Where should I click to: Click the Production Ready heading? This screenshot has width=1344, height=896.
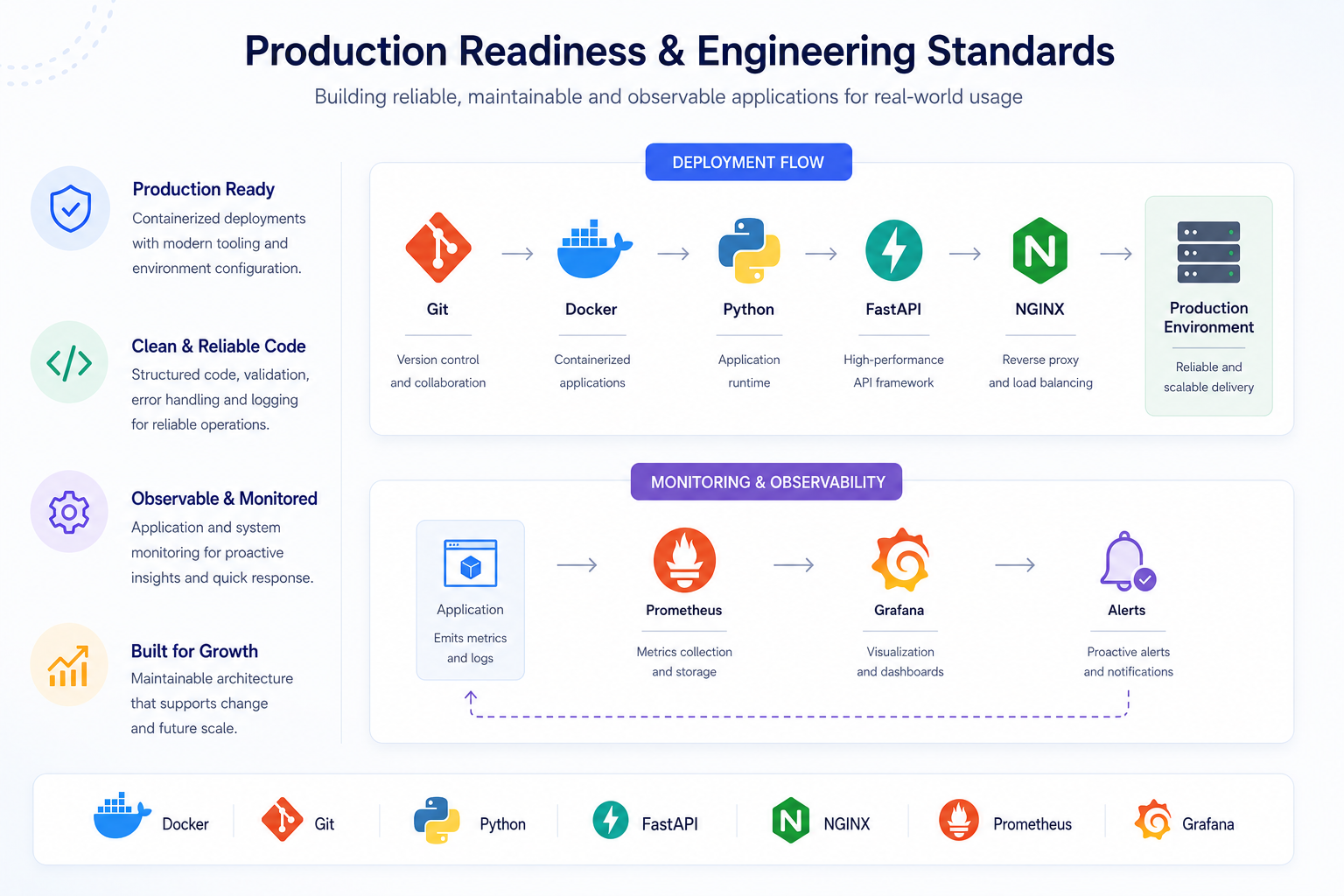203,189
